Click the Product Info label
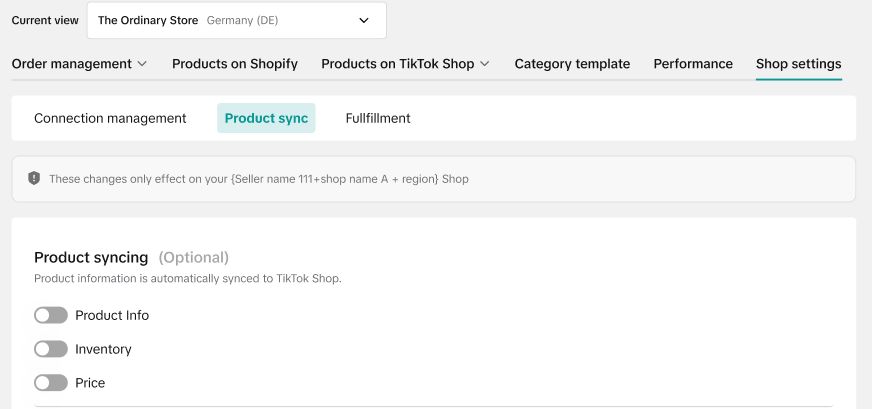 tap(112, 316)
